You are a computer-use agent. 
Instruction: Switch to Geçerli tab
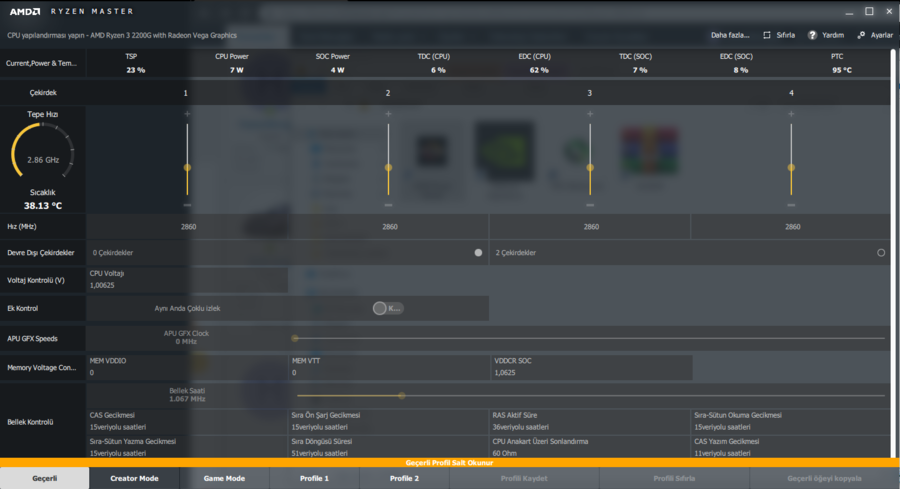tap(45, 478)
